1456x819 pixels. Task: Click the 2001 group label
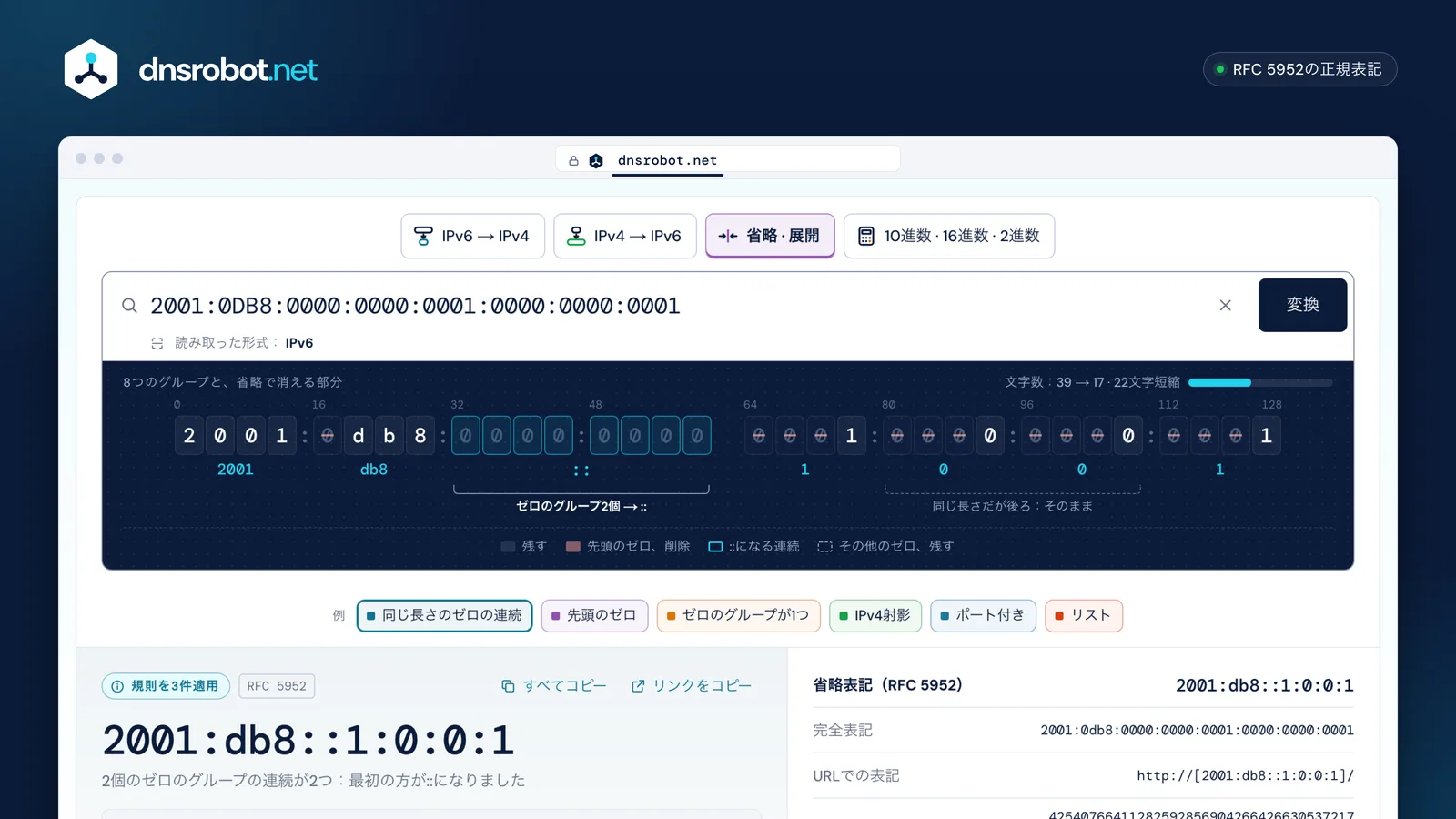(x=235, y=470)
